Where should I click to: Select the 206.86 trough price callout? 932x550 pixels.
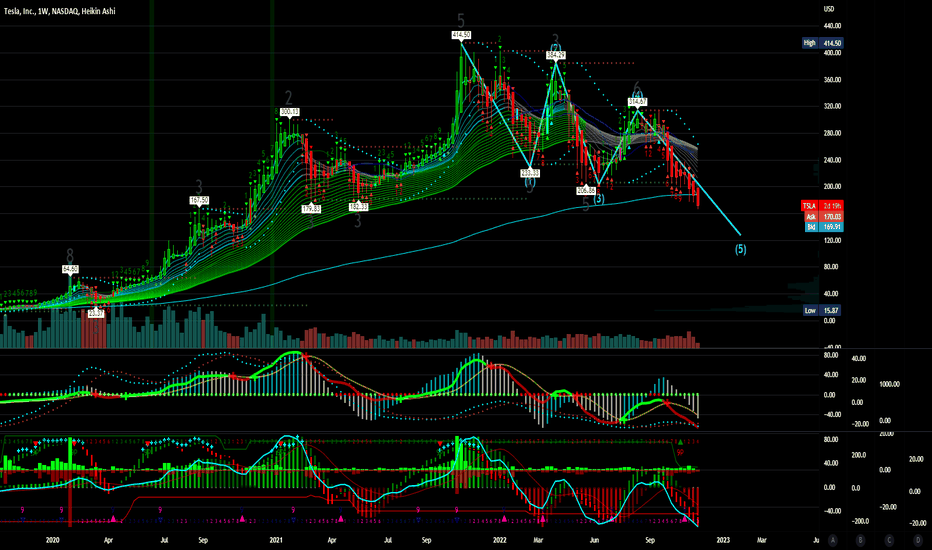(x=586, y=190)
